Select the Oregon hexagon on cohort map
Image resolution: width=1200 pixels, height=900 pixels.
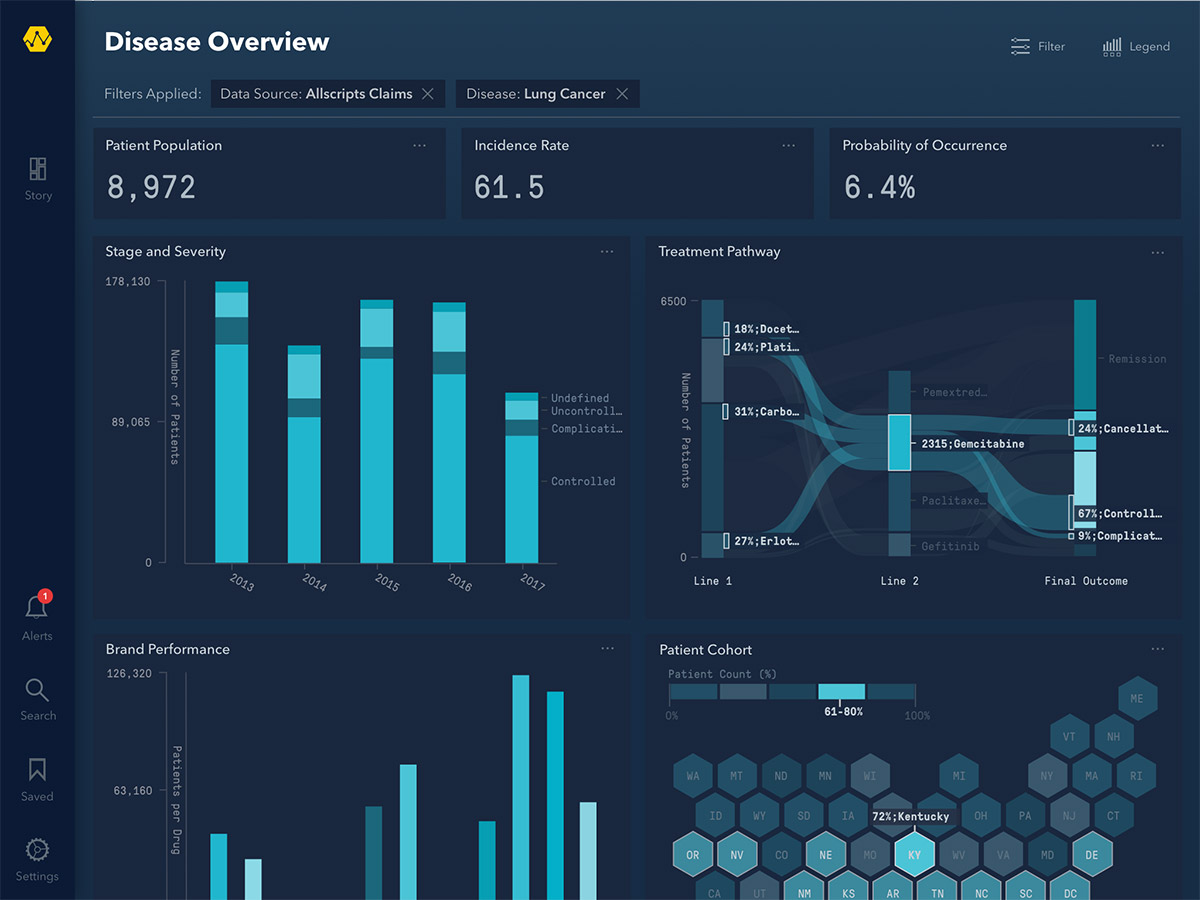coord(693,855)
